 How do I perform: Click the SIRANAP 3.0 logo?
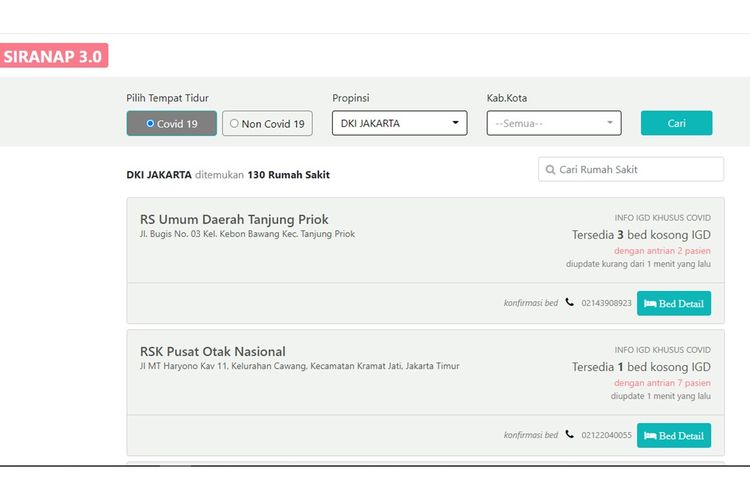coord(53,56)
